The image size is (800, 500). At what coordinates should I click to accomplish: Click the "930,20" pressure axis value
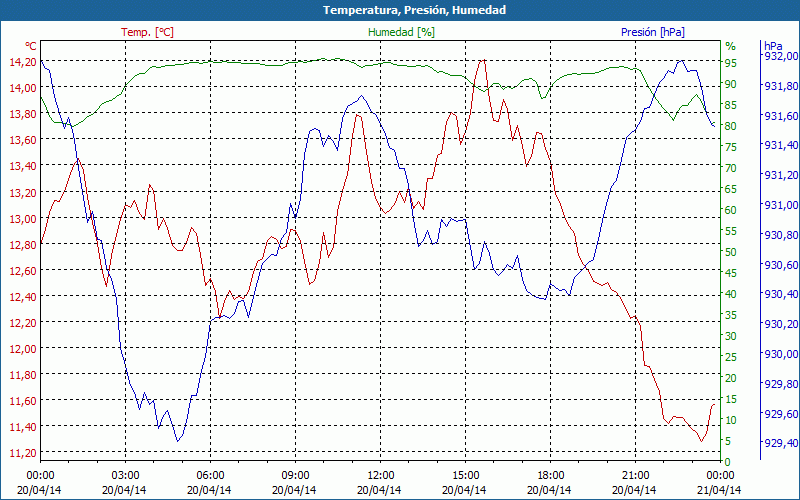click(x=779, y=324)
